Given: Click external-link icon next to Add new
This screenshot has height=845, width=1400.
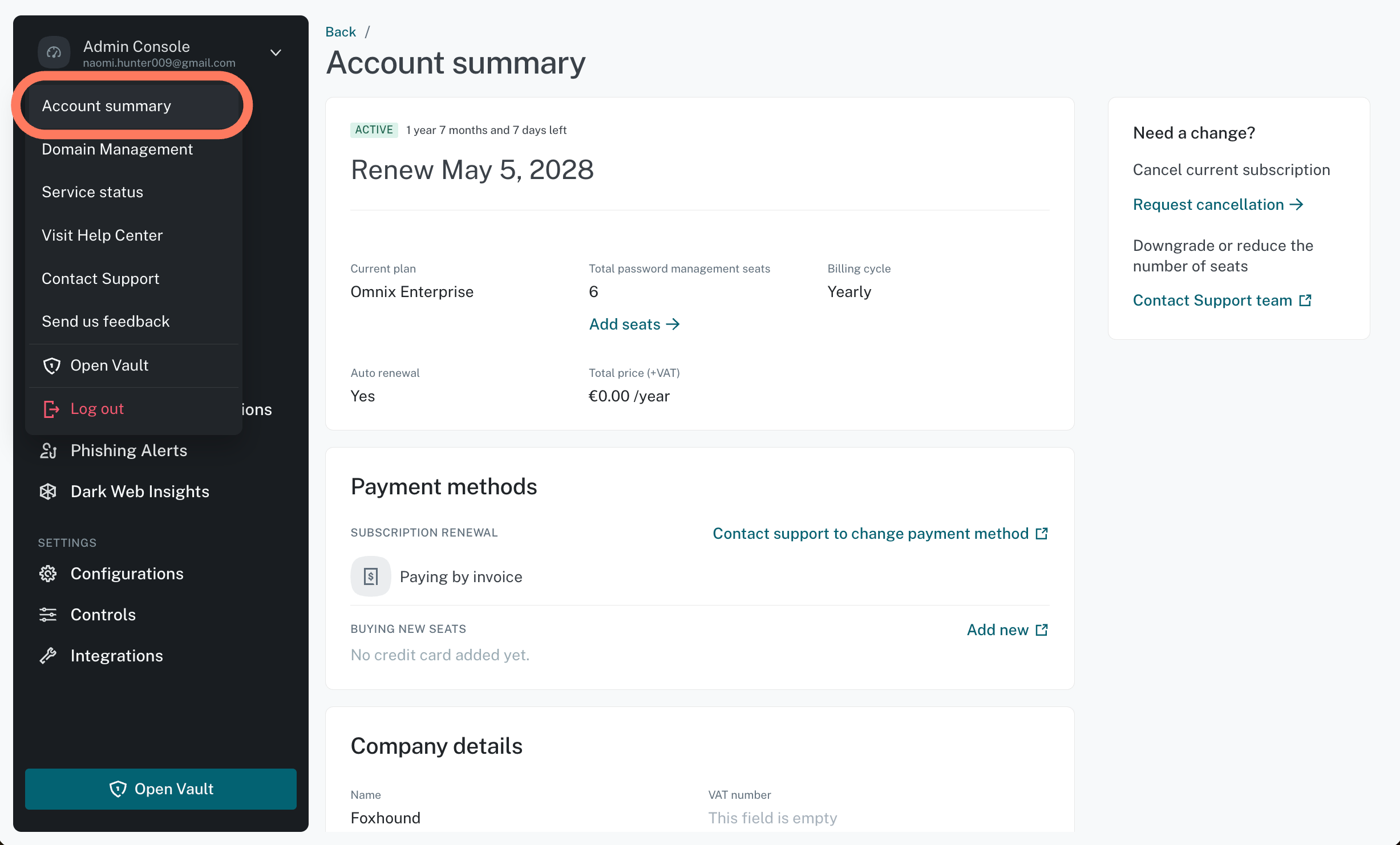Looking at the screenshot, I should (1042, 630).
